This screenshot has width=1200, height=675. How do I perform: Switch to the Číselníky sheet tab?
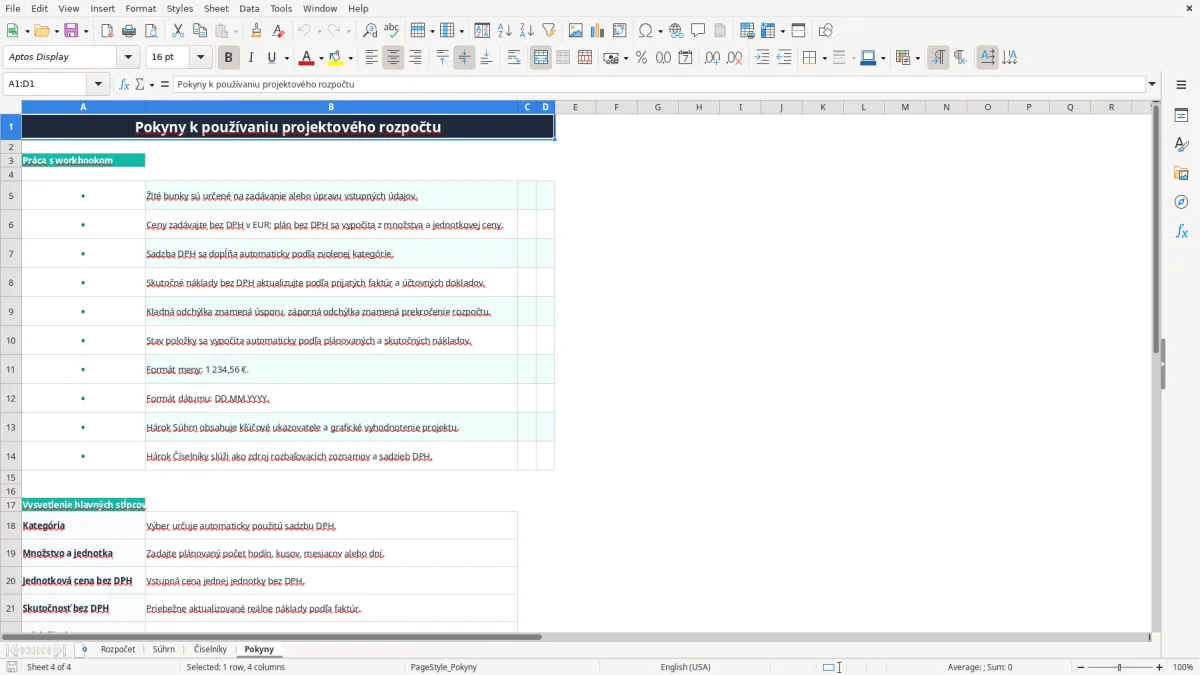210,649
